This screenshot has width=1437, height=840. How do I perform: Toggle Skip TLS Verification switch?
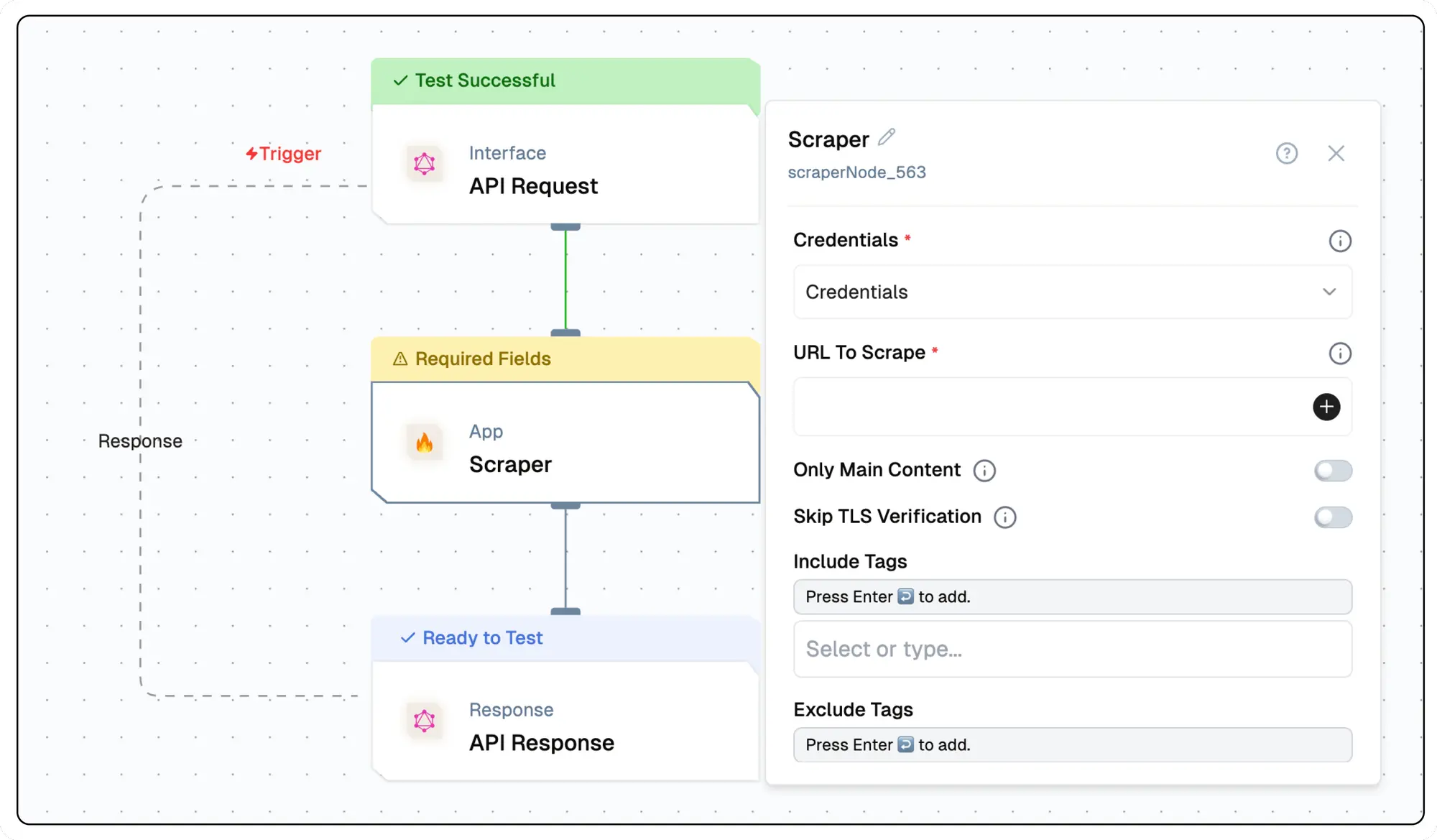pos(1333,517)
